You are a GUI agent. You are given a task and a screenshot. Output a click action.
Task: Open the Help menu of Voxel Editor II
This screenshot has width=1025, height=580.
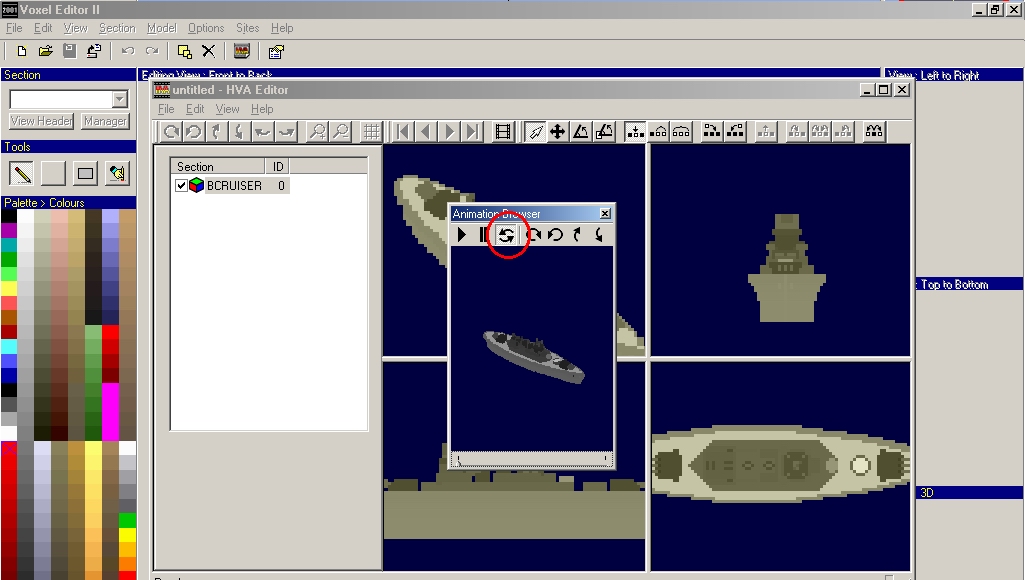click(x=282, y=28)
